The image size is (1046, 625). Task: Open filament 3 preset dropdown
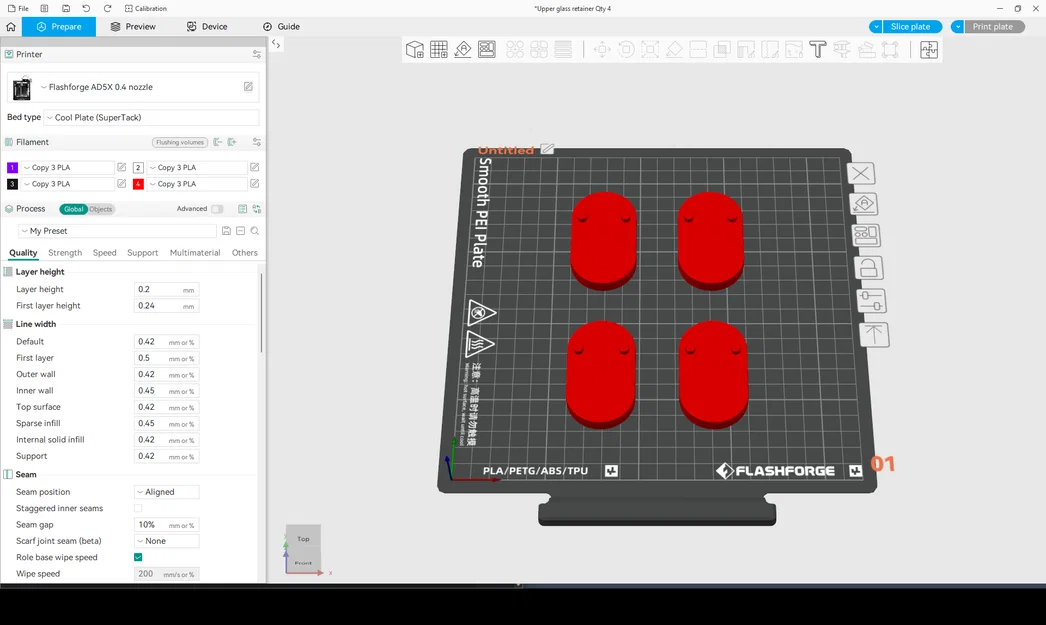pos(67,183)
